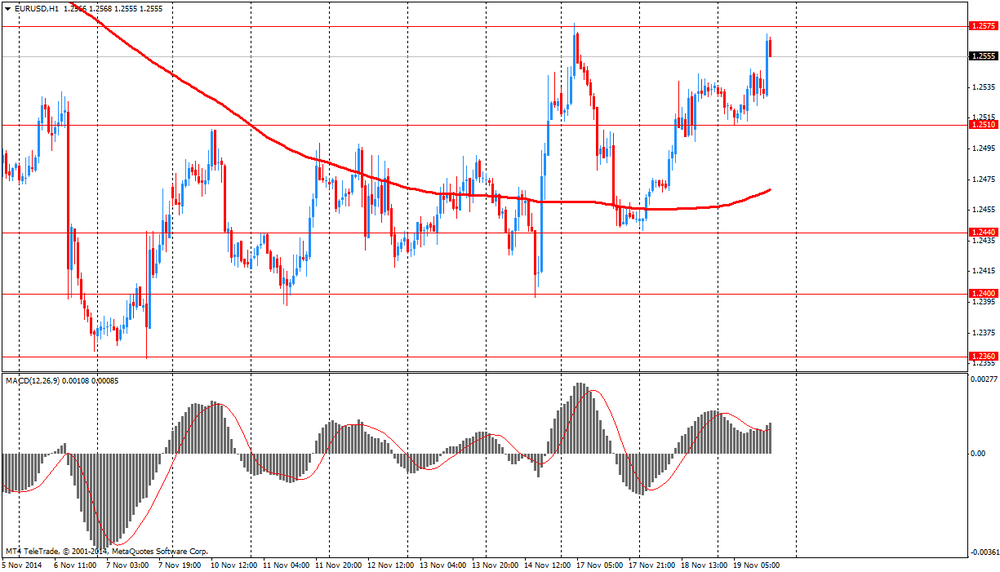Viewport: 1000px width, 572px height.
Task: Select the 11 Nov 20:00 time label
Action: pos(339,565)
